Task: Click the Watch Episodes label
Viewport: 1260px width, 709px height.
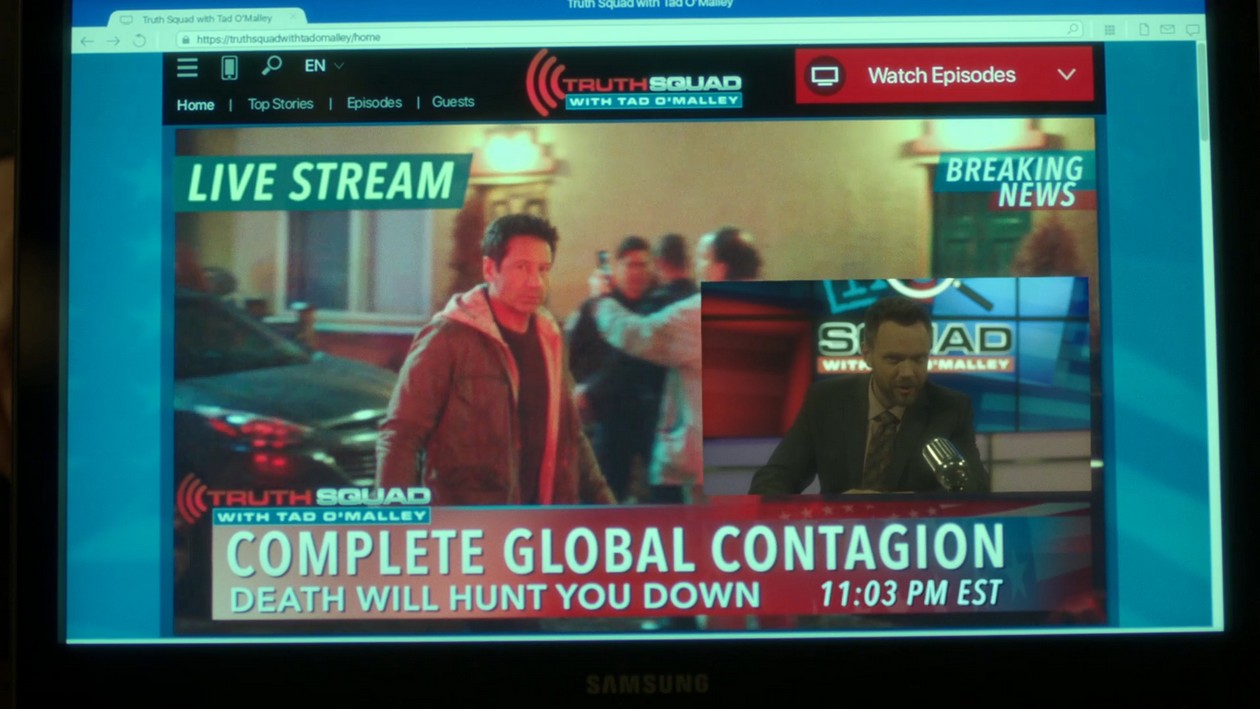Action: click(x=941, y=75)
